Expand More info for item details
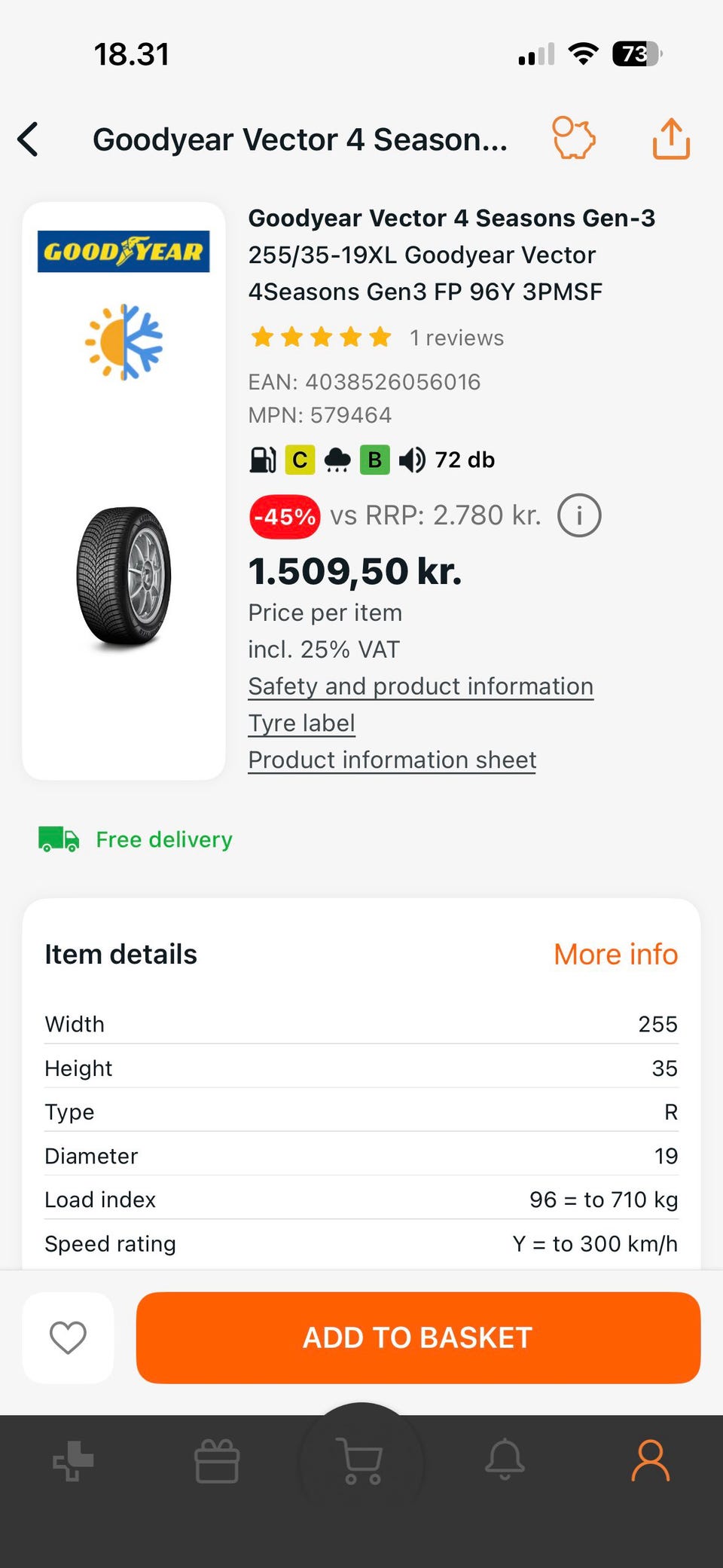723x1568 pixels. click(x=615, y=955)
